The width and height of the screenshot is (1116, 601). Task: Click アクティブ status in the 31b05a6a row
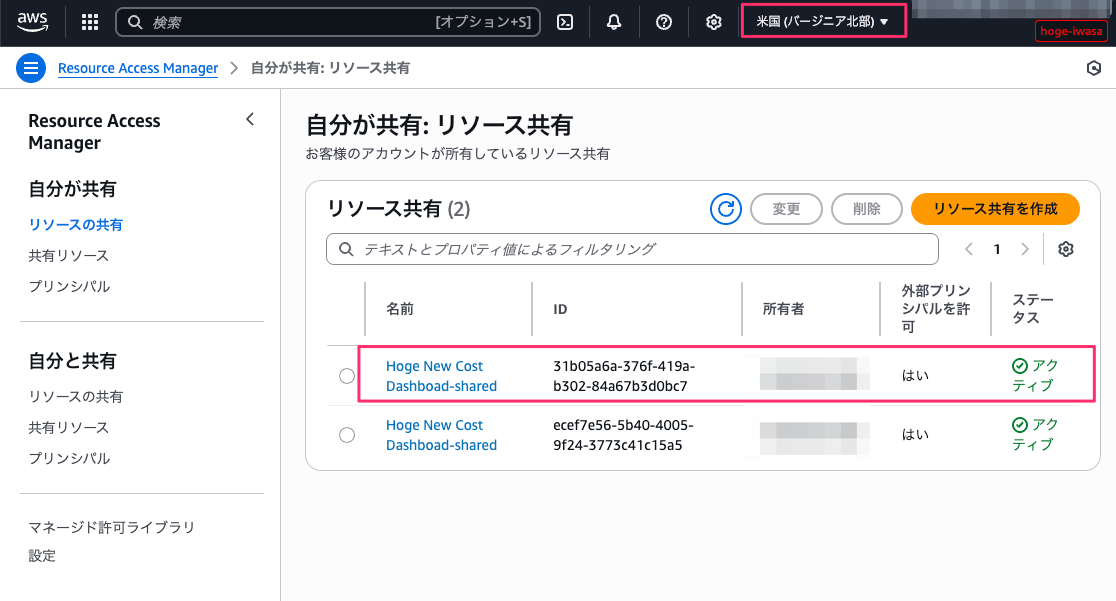pyautogui.click(x=1035, y=375)
